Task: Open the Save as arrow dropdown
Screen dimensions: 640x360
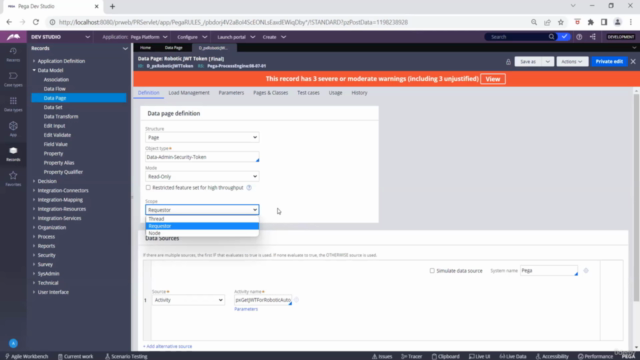Action: coord(547,62)
